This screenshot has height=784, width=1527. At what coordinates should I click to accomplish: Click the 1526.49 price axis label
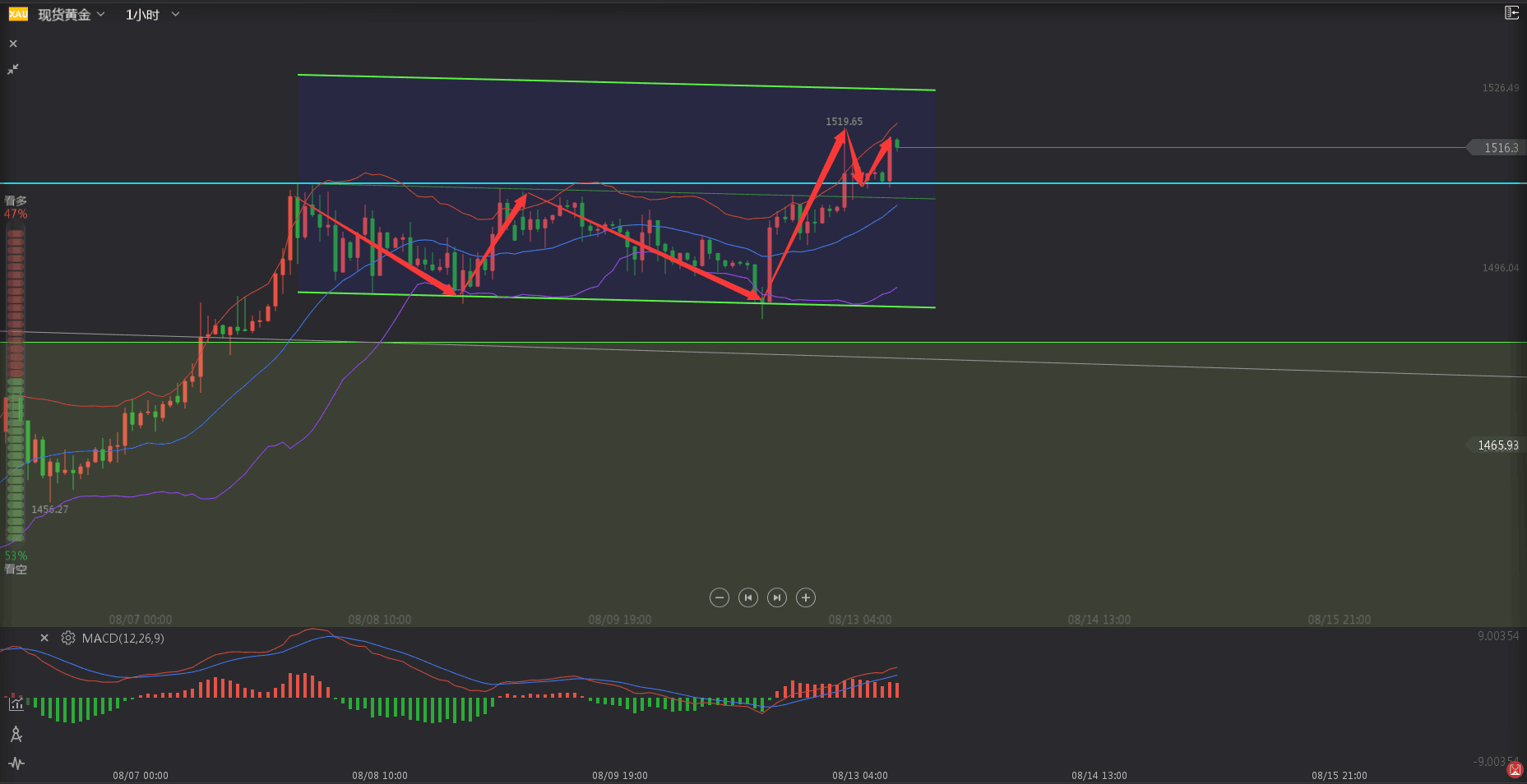1501,88
